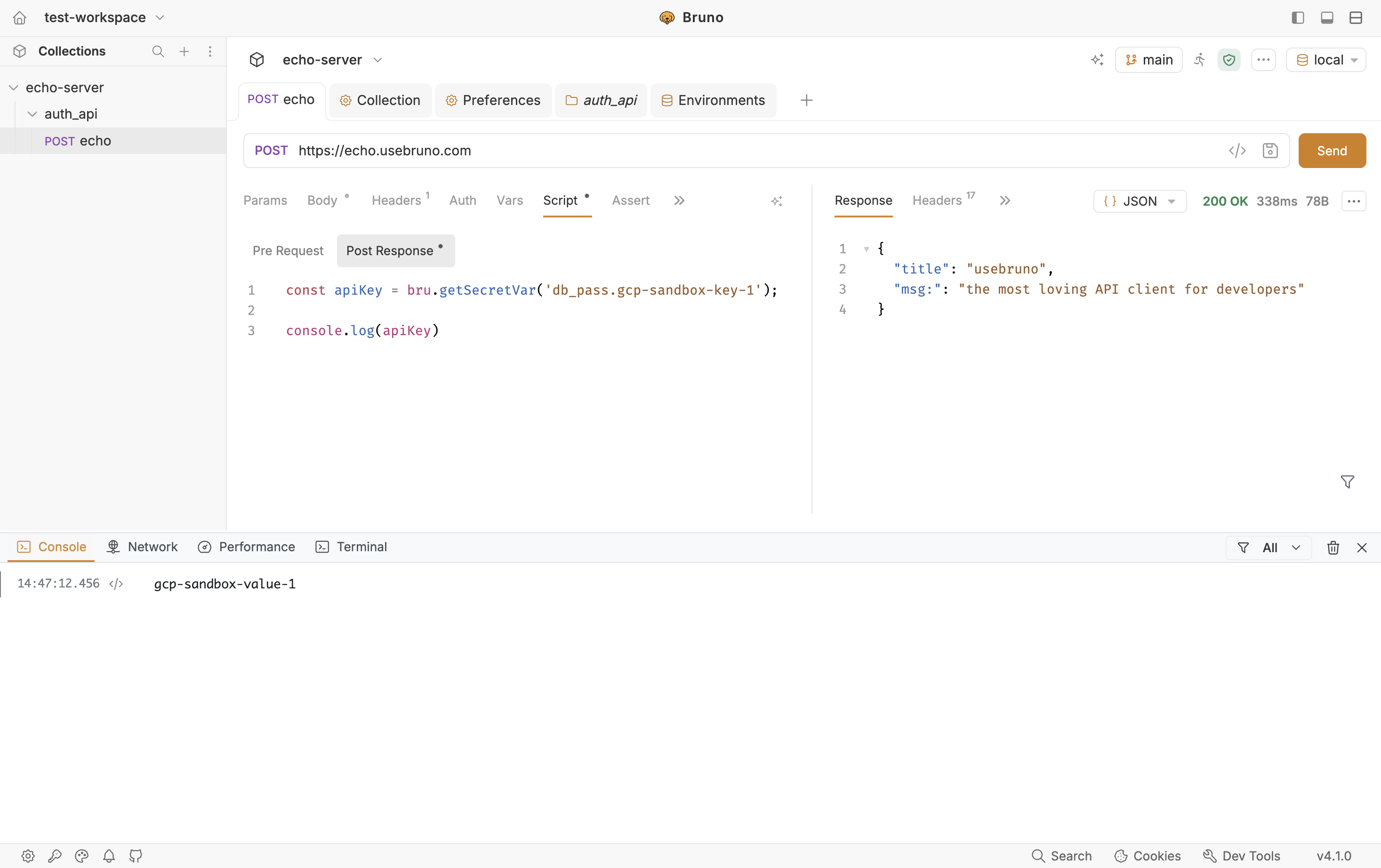
Task: Close the devtools console panel
Action: tap(1362, 548)
